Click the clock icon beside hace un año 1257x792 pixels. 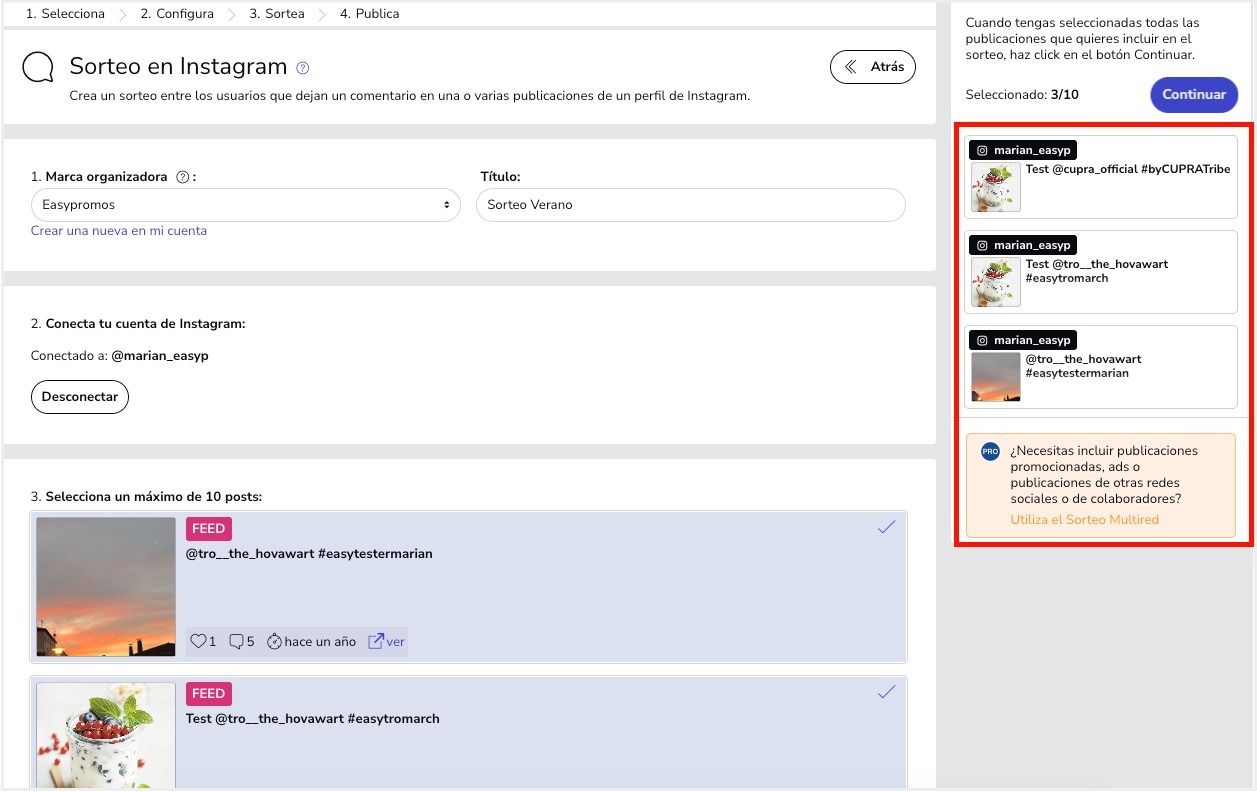(274, 642)
